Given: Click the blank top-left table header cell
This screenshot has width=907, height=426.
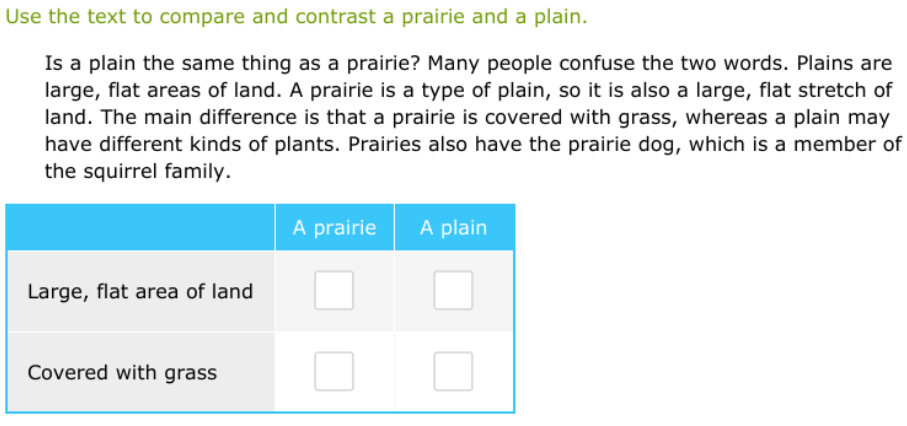Looking at the screenshot, I should 140,228.
